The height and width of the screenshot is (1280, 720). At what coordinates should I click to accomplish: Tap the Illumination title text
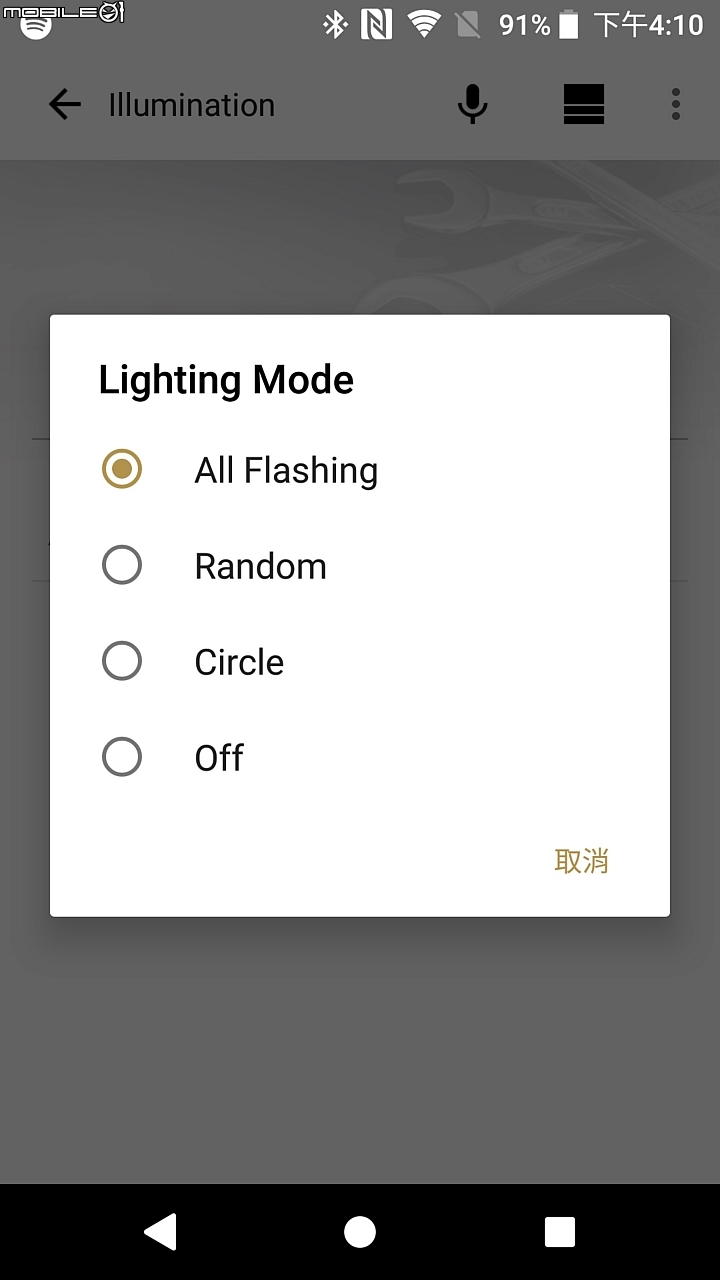pyautogui.click(x=191, y=105)
